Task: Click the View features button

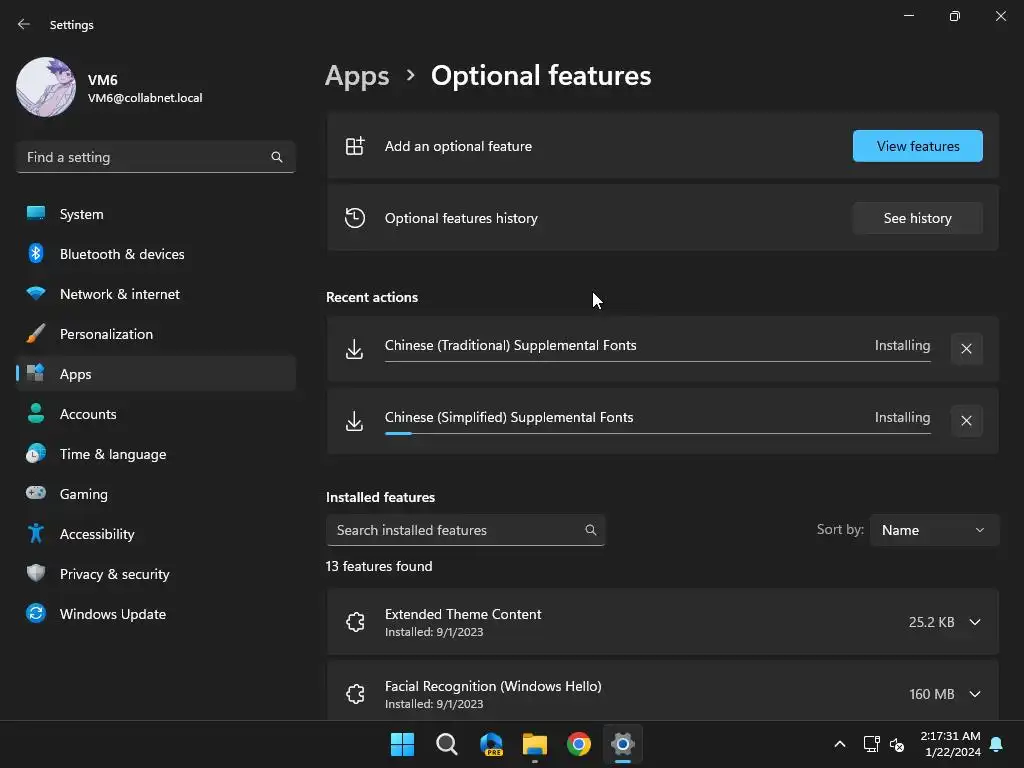Action: click(917, 146)
